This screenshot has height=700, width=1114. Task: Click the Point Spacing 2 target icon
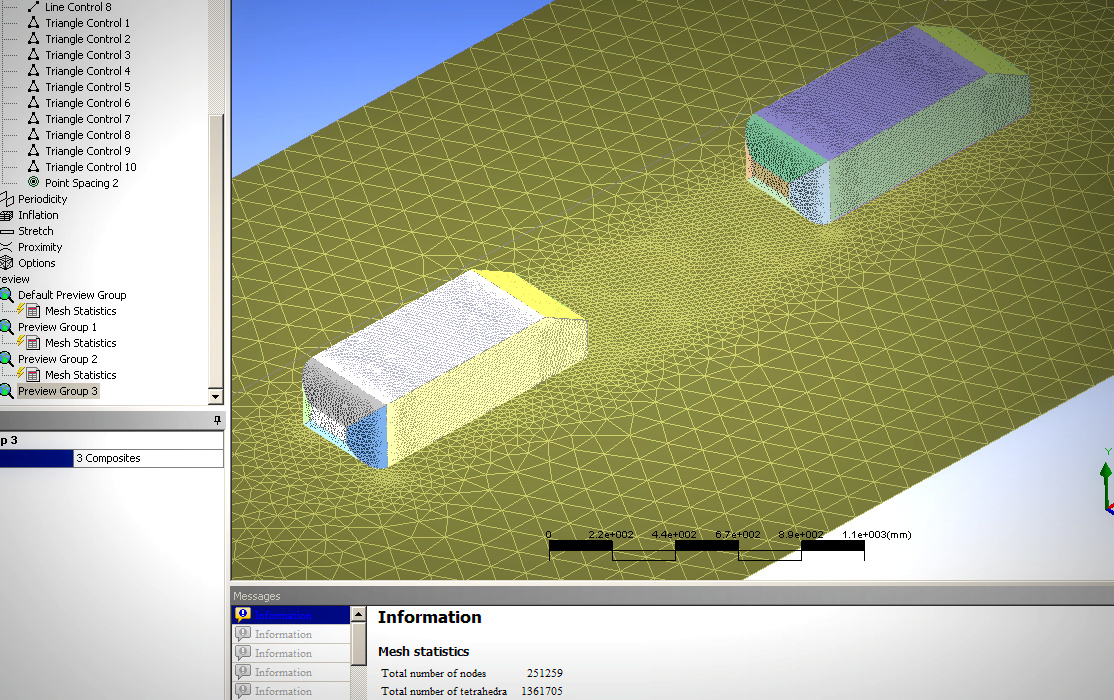point(34,183)
